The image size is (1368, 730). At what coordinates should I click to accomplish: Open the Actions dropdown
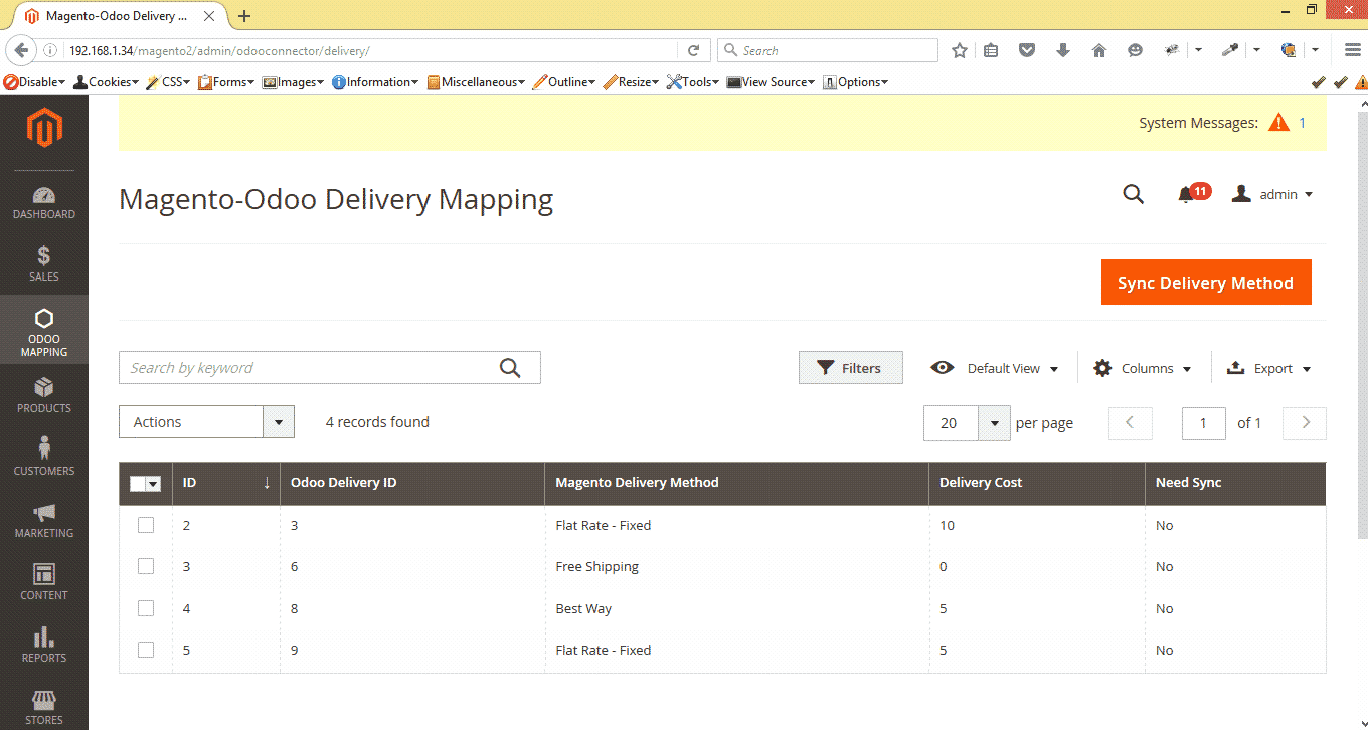207,422
